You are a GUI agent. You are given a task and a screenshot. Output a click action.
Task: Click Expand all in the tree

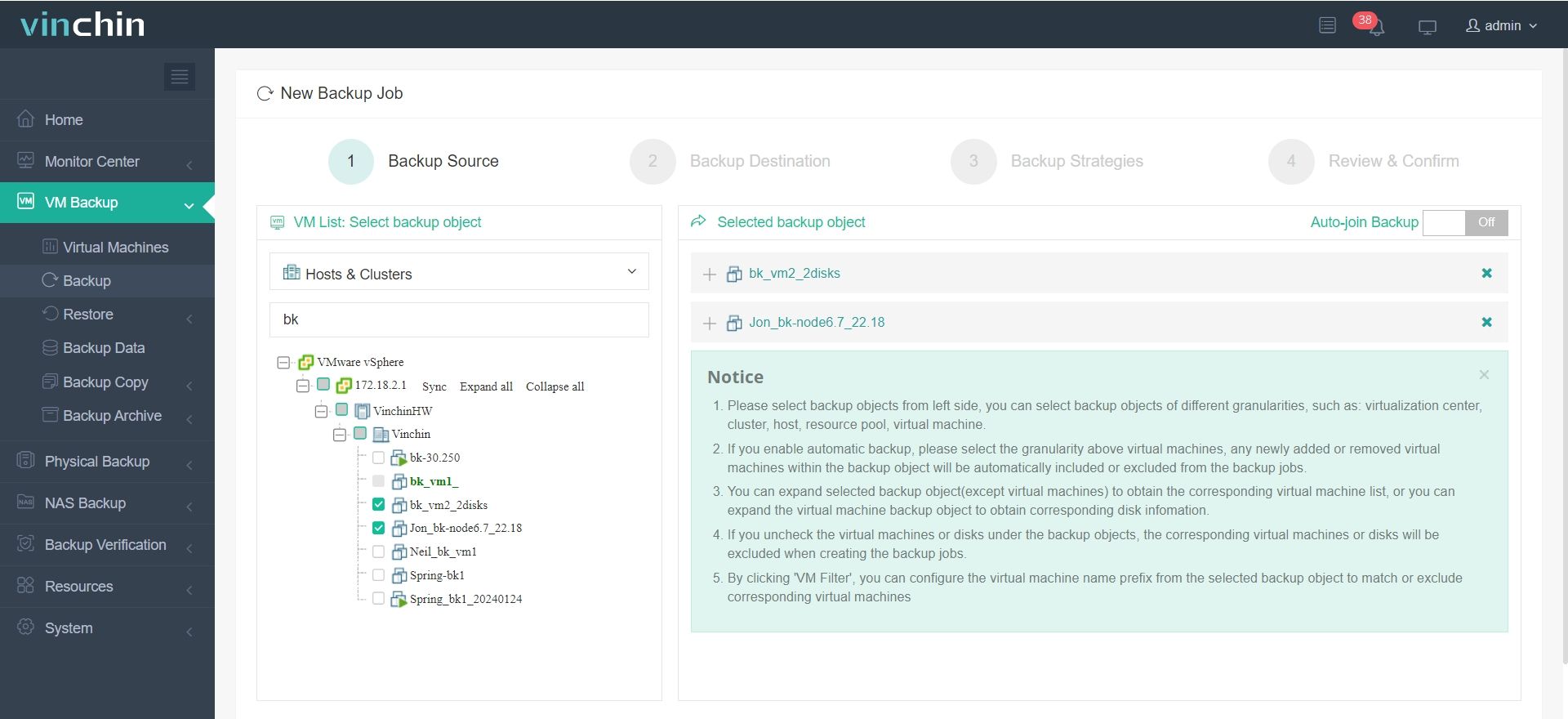coord(486,386)
